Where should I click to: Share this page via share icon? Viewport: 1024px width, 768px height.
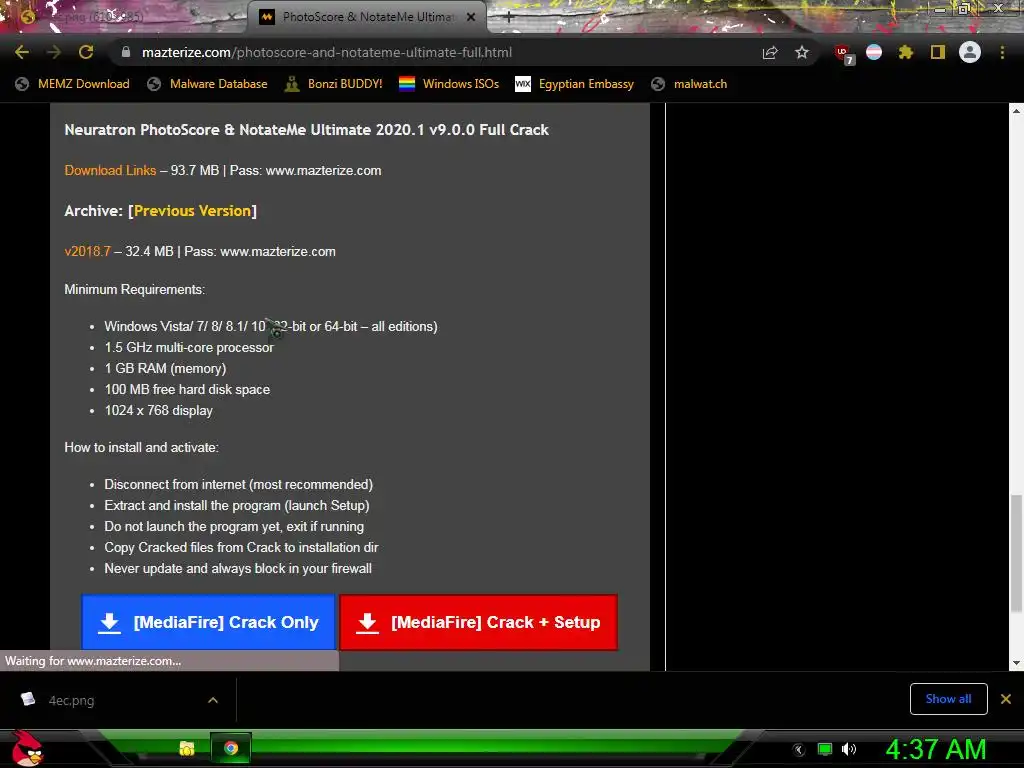pyautogui.click(x=770, y=53)
